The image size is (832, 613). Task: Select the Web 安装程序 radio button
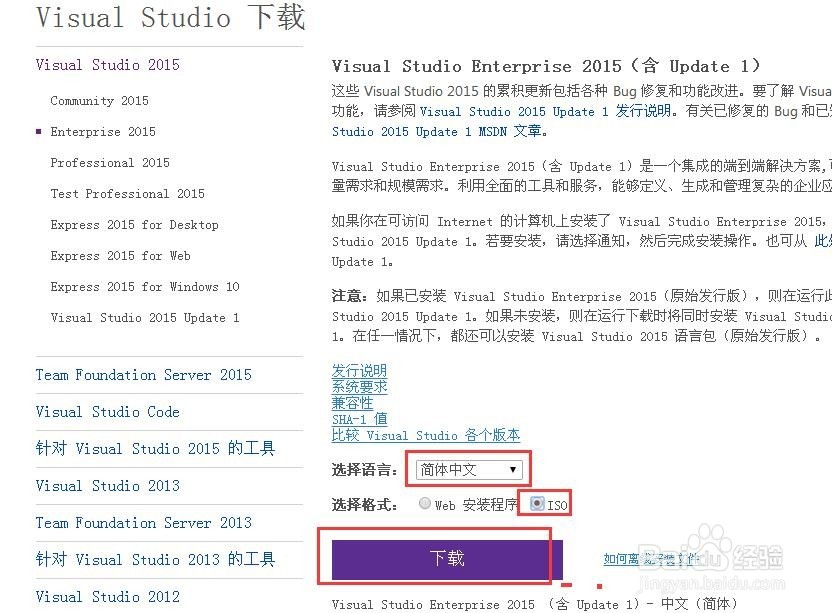pos(424,503)
